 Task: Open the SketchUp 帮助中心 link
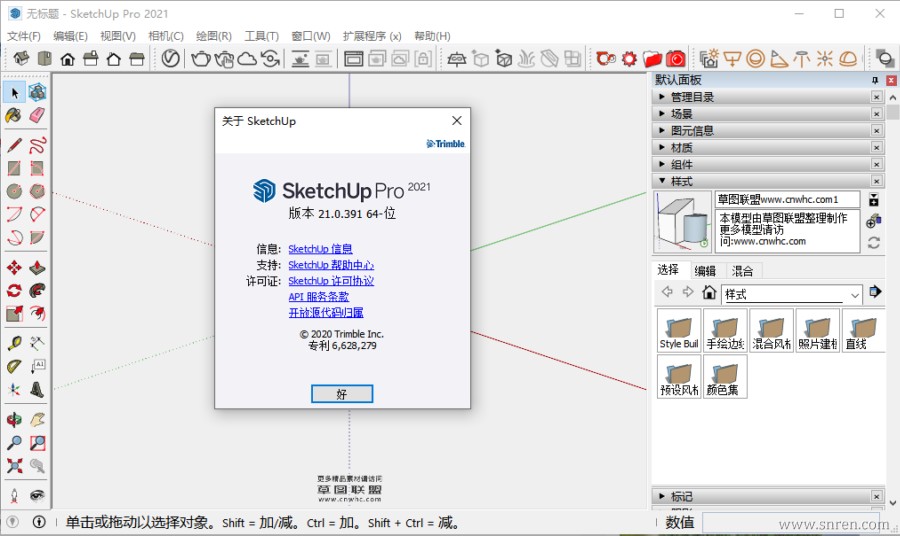pos(331,265)
